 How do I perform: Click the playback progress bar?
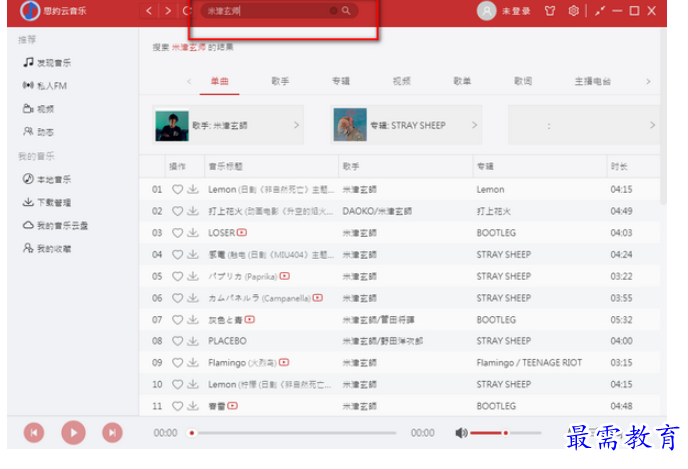coord(293,433)
